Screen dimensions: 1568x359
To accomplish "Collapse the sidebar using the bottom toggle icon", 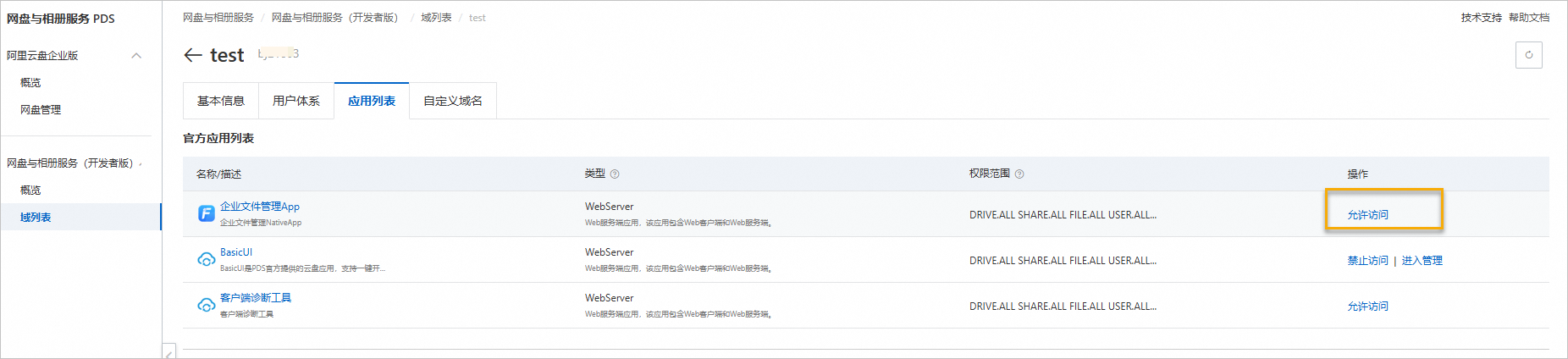I will click(x=169, y=351).
